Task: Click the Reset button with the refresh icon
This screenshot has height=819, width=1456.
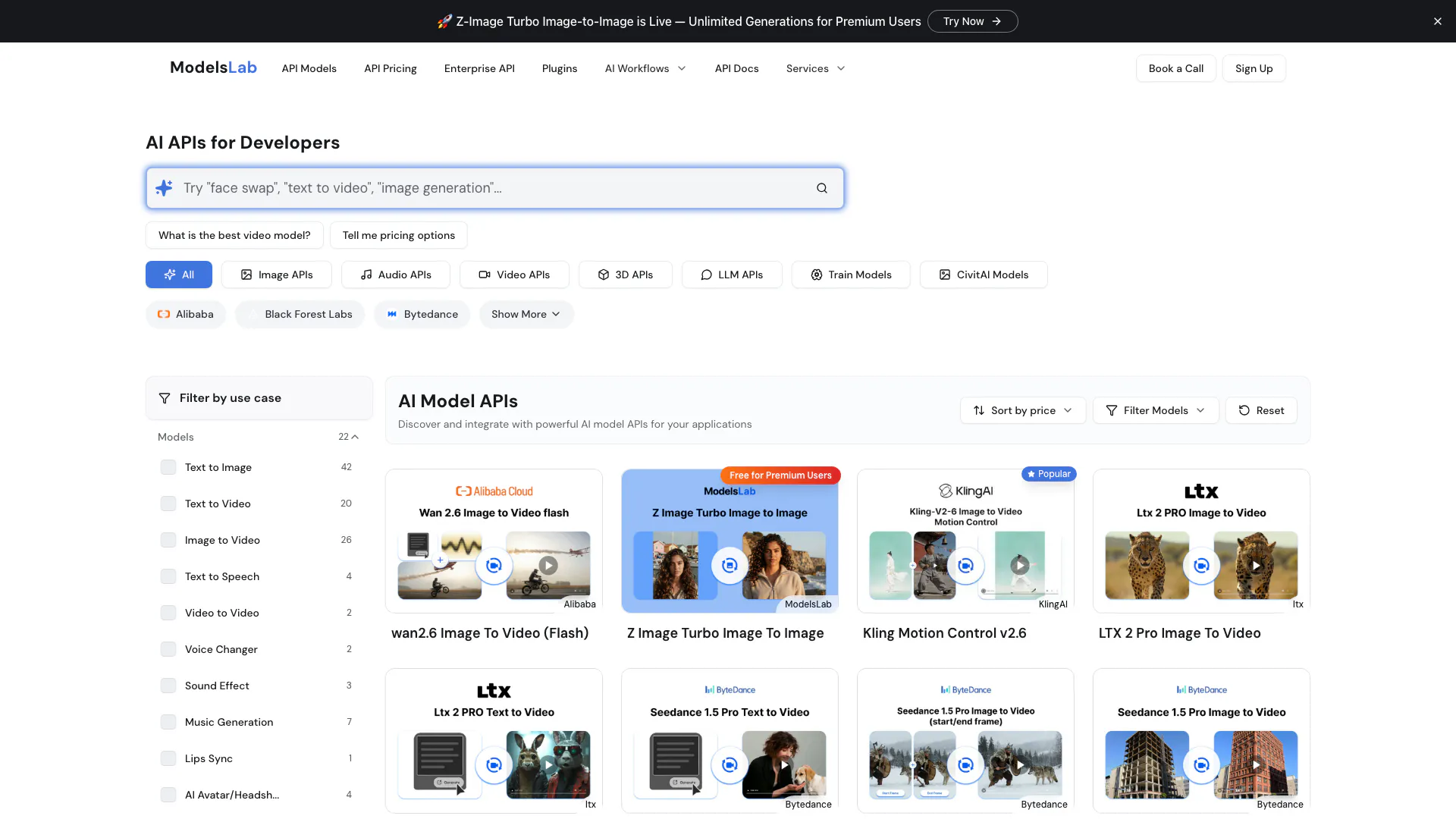Action: (1261, 410)
